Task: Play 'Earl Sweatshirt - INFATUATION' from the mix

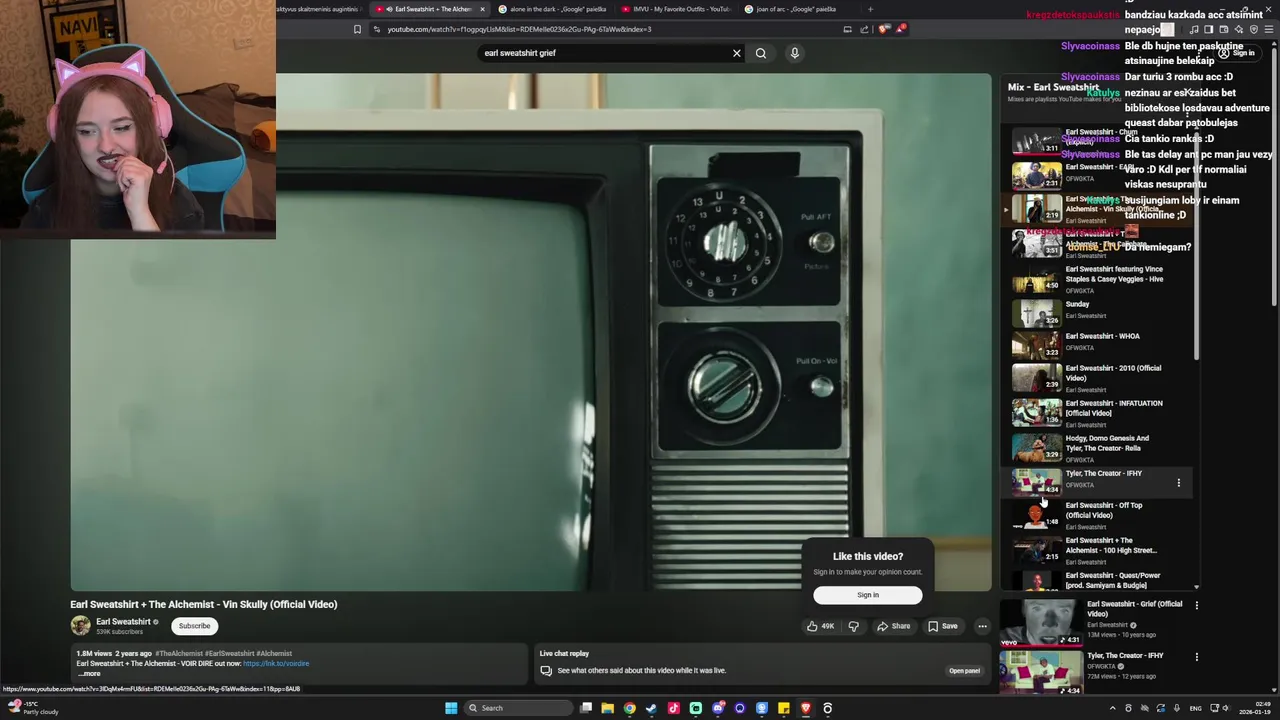Action: point(1095,412)
